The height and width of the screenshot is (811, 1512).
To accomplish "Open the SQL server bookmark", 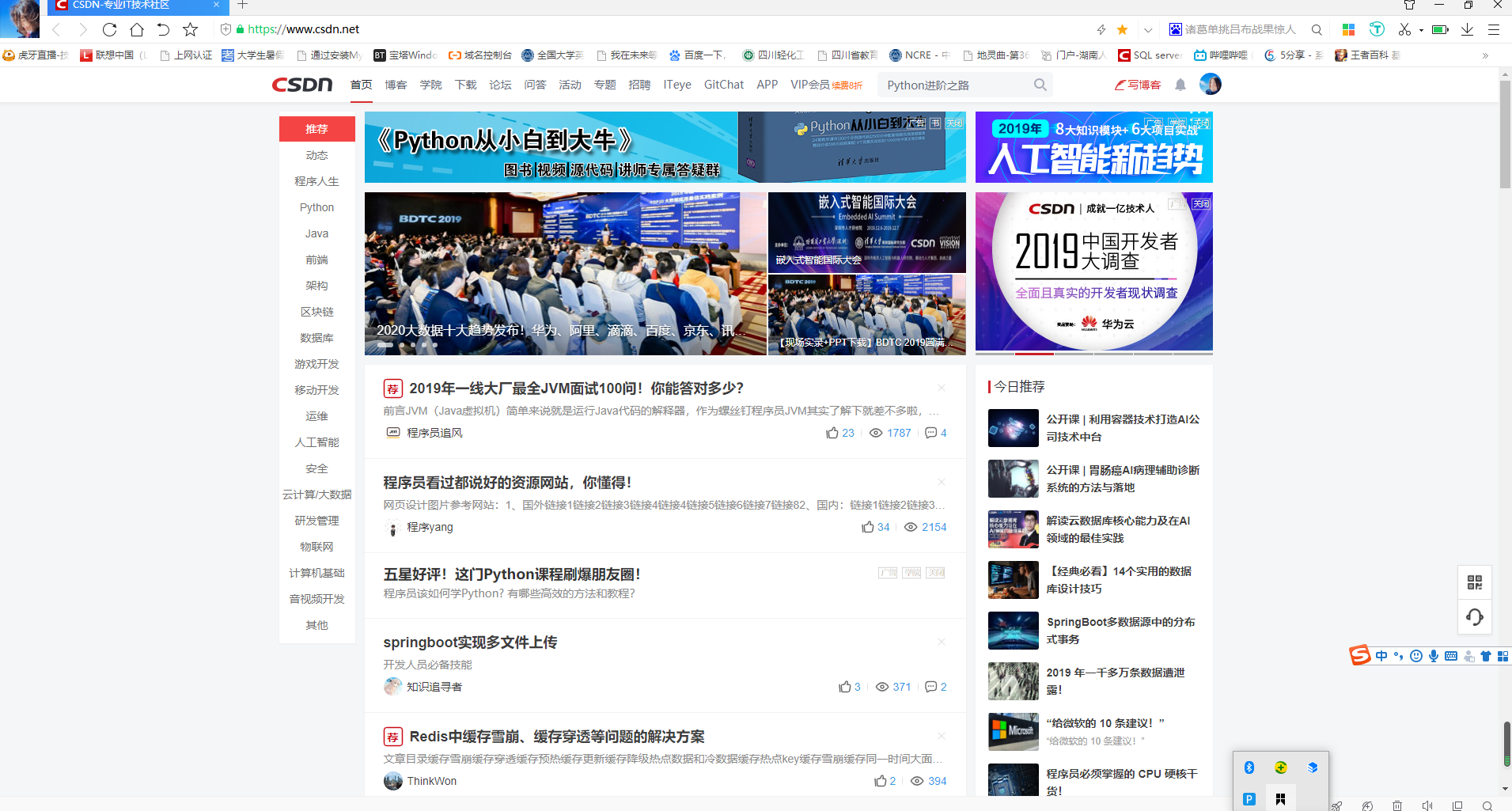I will point(1150,55).
